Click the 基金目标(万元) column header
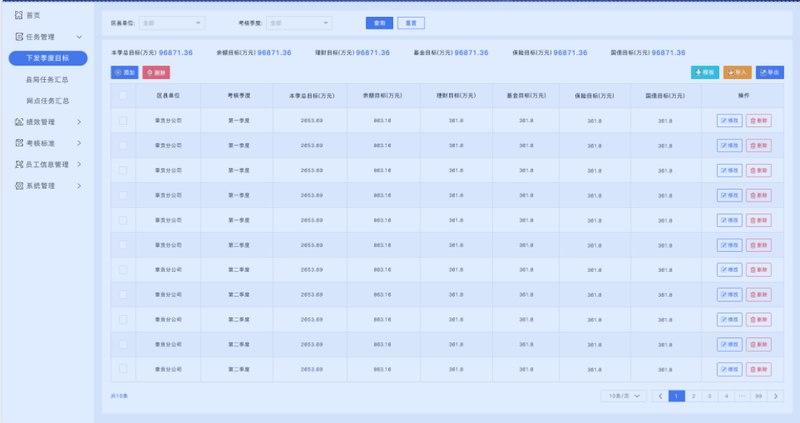This screenshot has height=423, width=800. tap(526, 95)
